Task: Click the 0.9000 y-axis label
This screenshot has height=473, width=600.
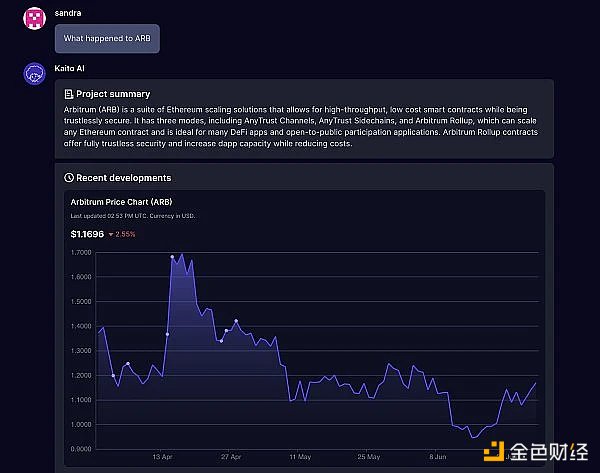Action: (81, 449)
